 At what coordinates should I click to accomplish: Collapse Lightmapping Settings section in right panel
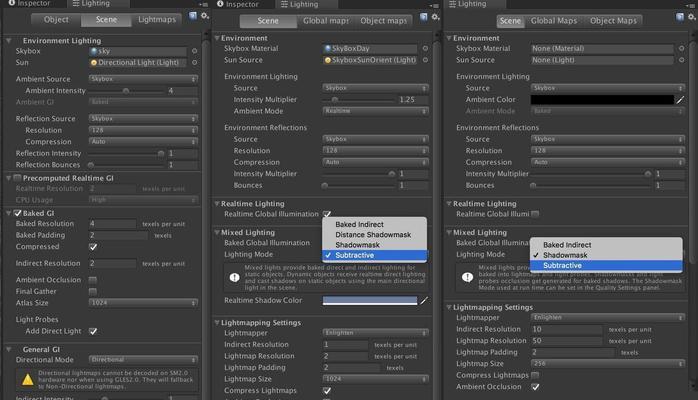[x=449, y=307]
